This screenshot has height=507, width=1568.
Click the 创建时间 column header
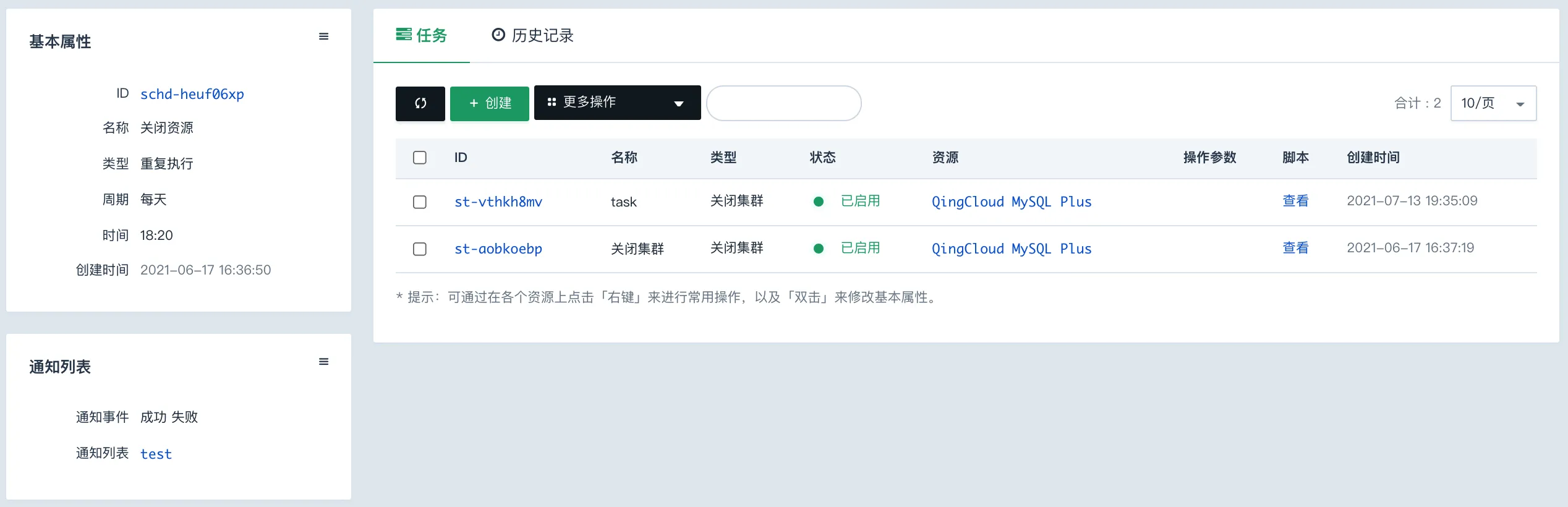[1373, 158]
